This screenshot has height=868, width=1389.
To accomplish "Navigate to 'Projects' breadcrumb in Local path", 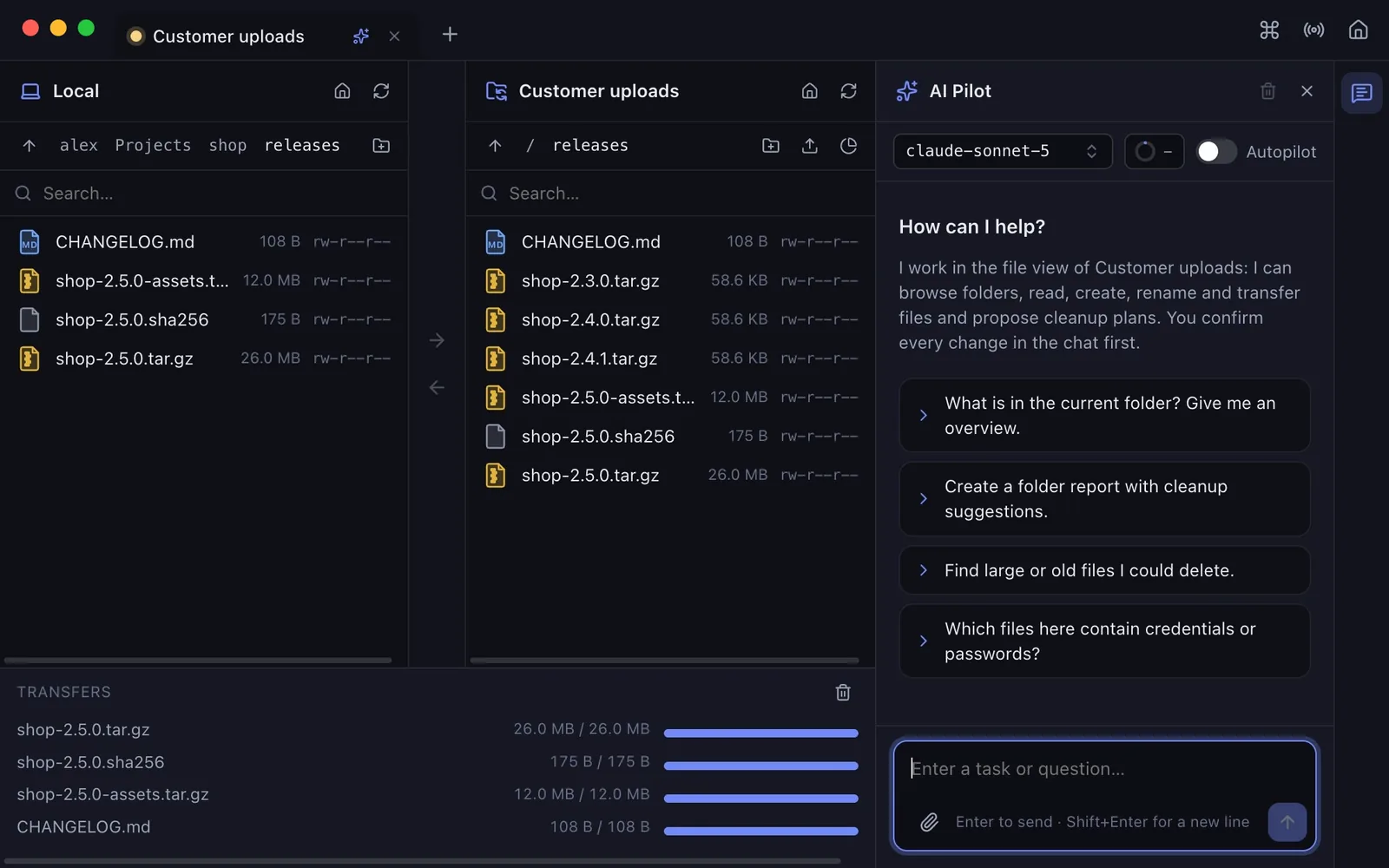I will 153,146.
